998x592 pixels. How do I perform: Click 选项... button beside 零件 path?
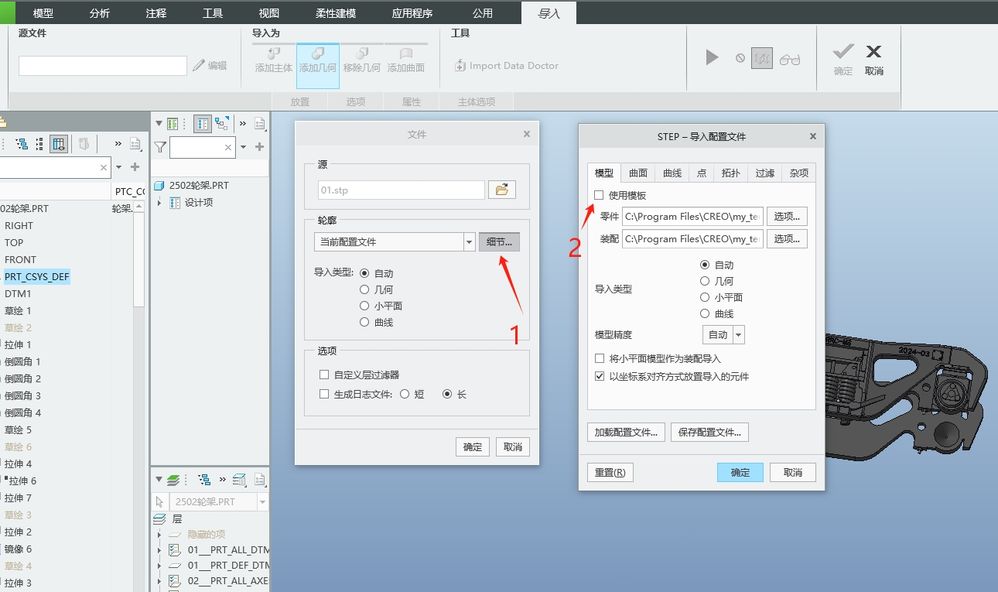787,216
